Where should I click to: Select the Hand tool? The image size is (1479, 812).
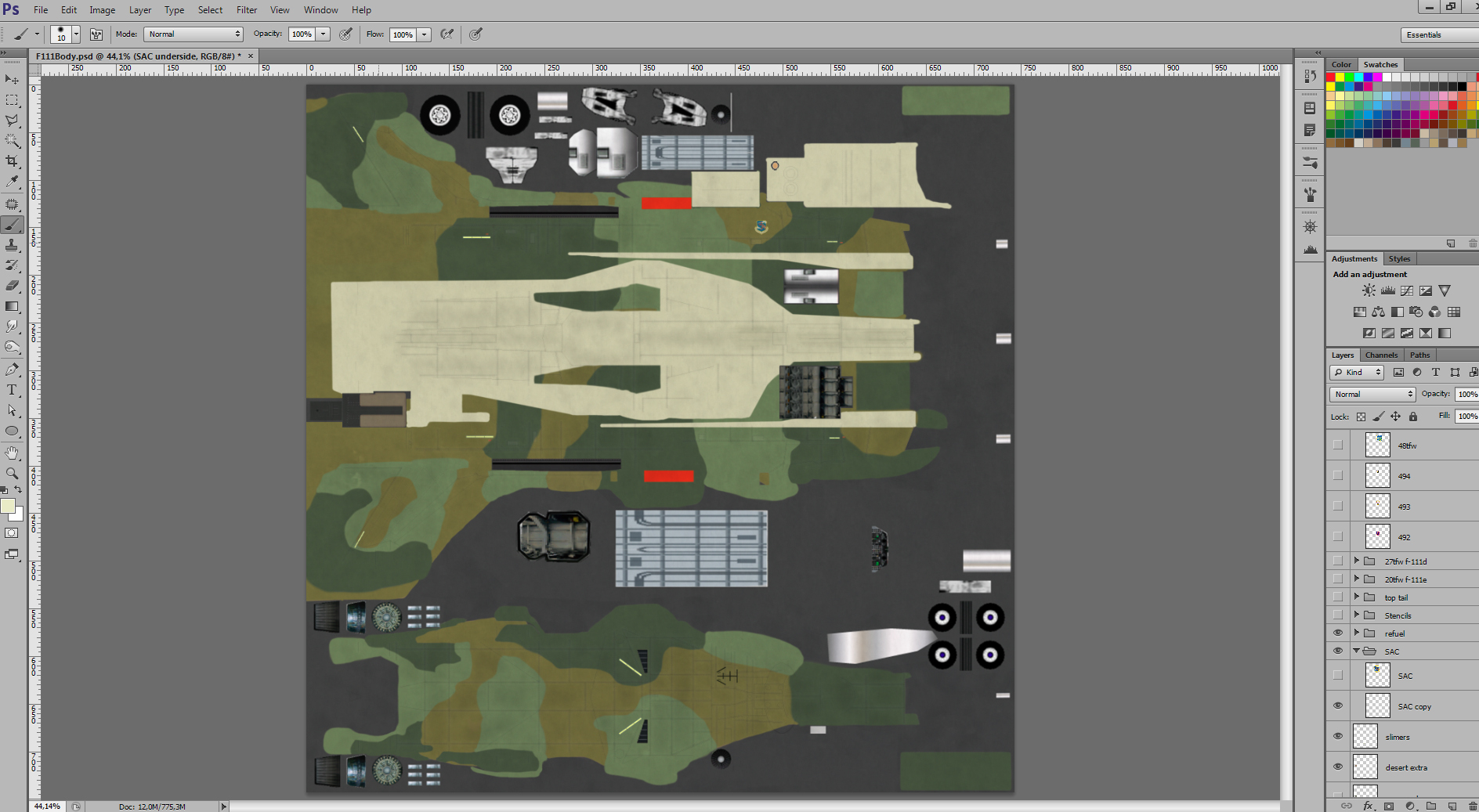tap(12, 453)
